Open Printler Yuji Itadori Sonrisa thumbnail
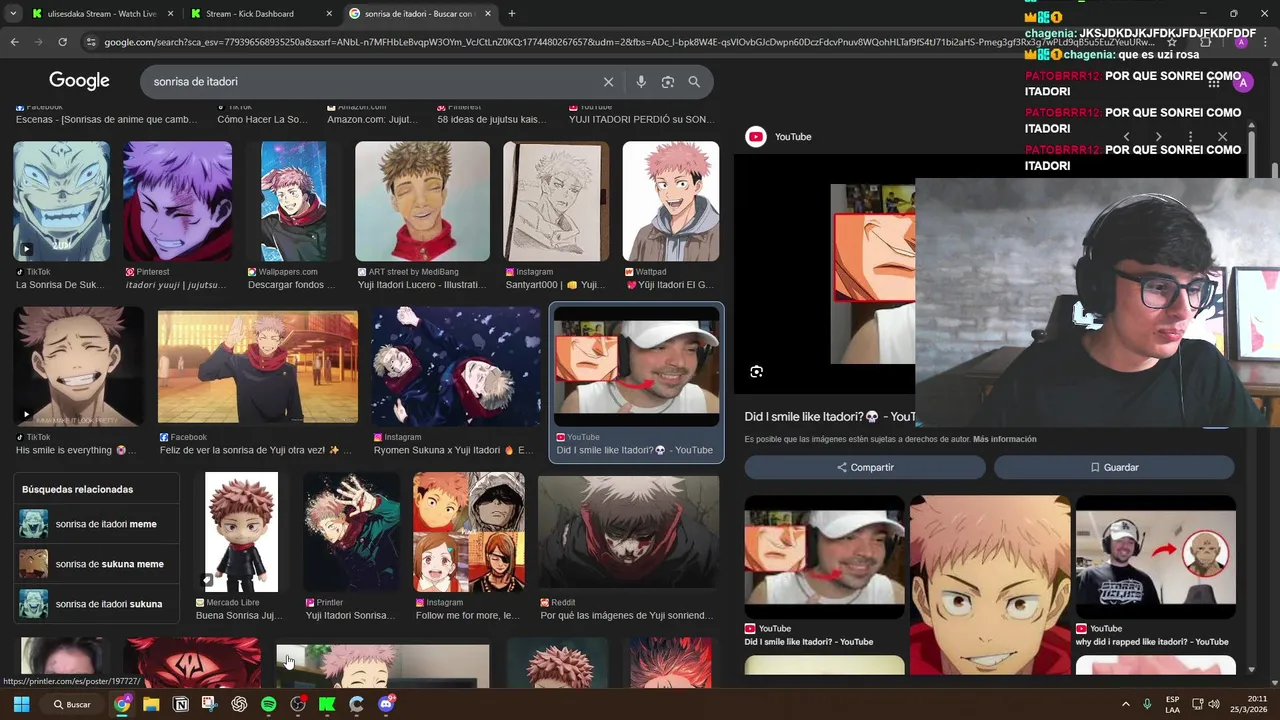 point(351,532)
